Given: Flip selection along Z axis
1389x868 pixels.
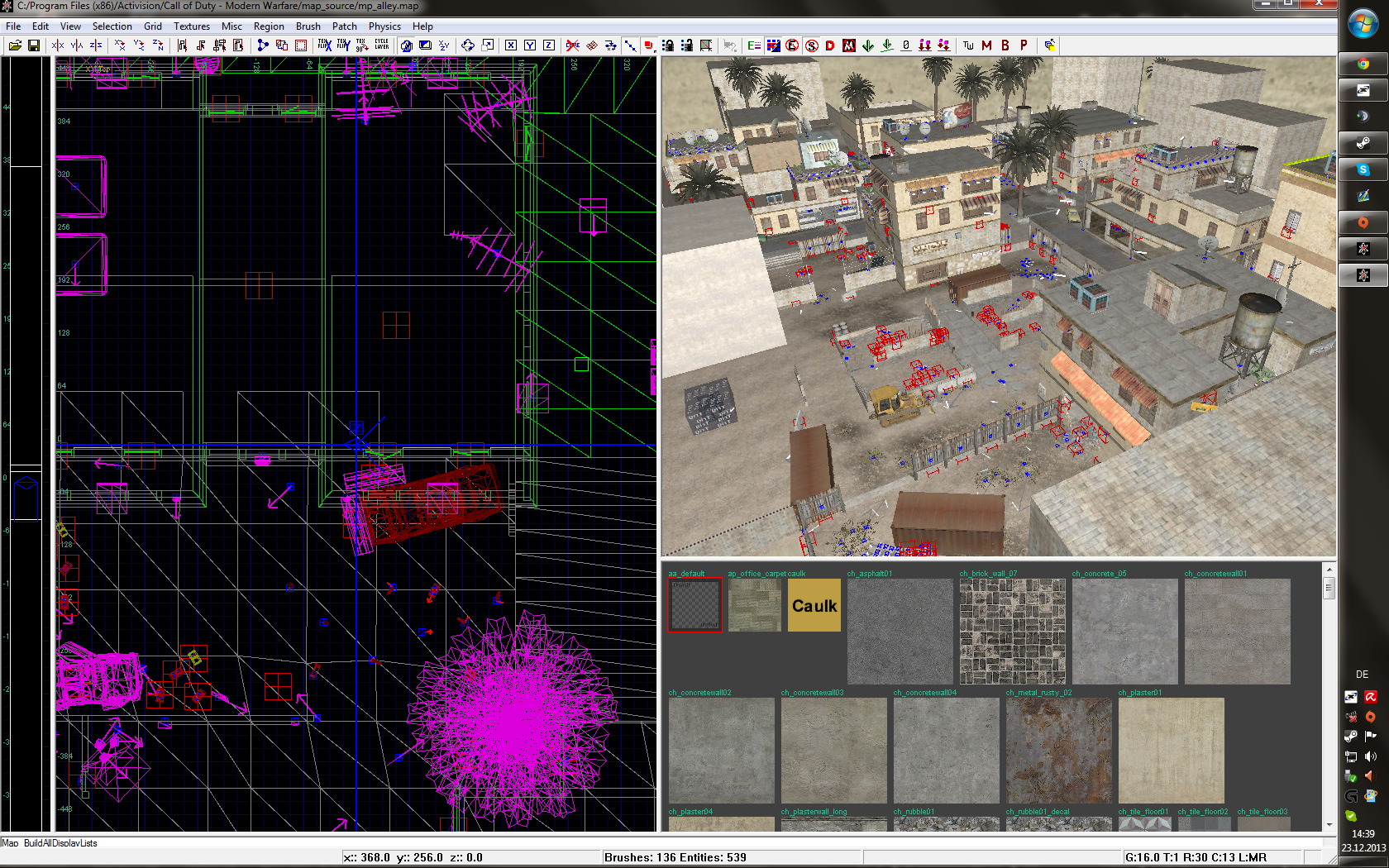Looking at the screenshot, I should [96, 45].
